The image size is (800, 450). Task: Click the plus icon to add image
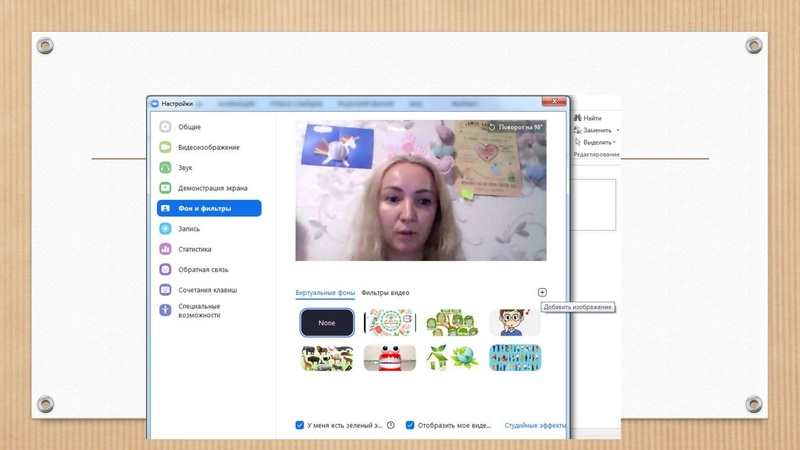(542, 292)
